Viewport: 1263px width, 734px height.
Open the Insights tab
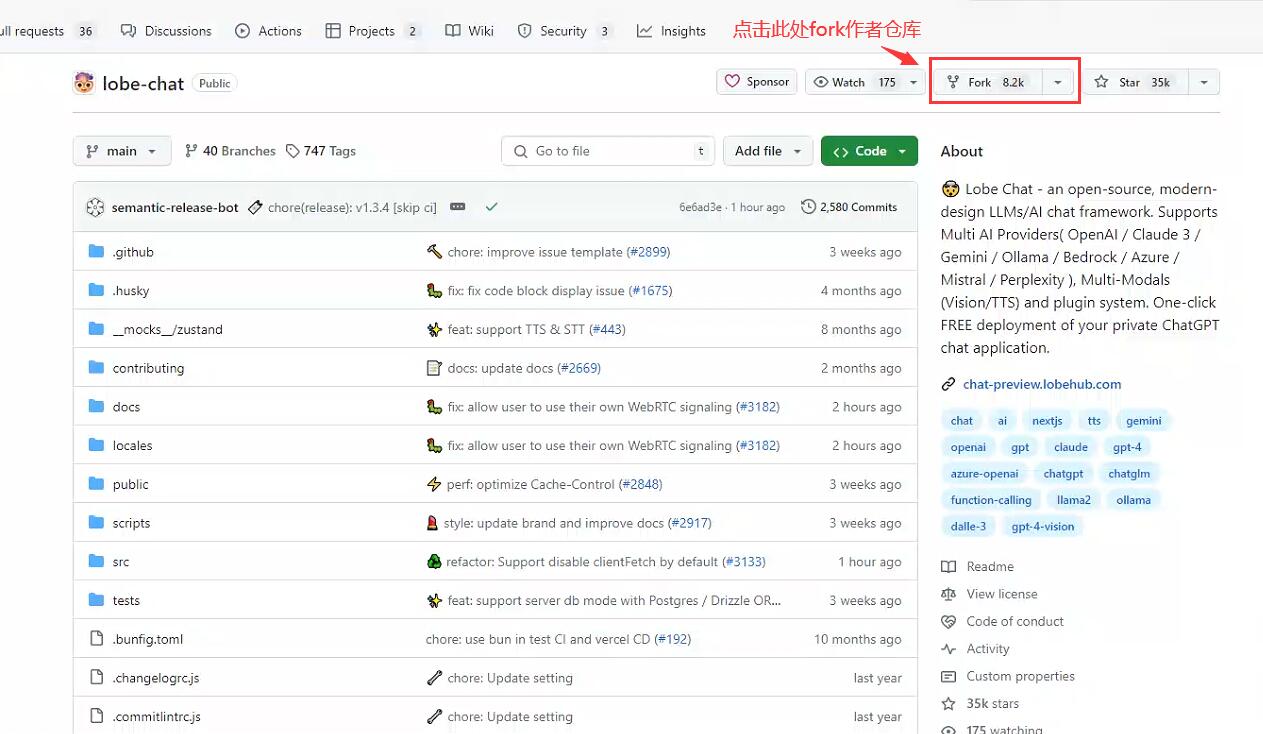click(x=671, y=31)
